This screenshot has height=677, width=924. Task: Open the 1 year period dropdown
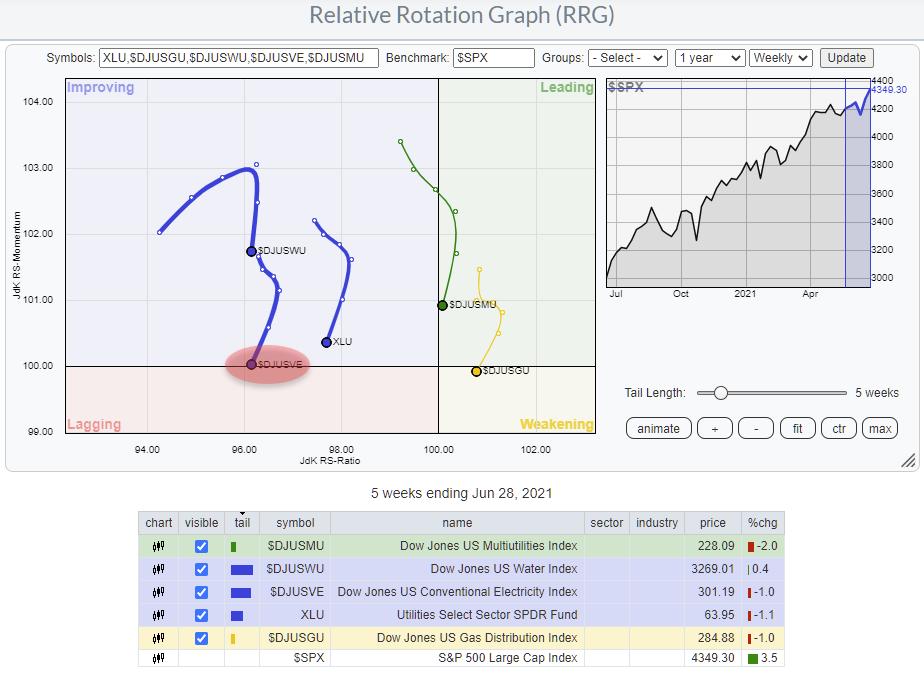709,58
